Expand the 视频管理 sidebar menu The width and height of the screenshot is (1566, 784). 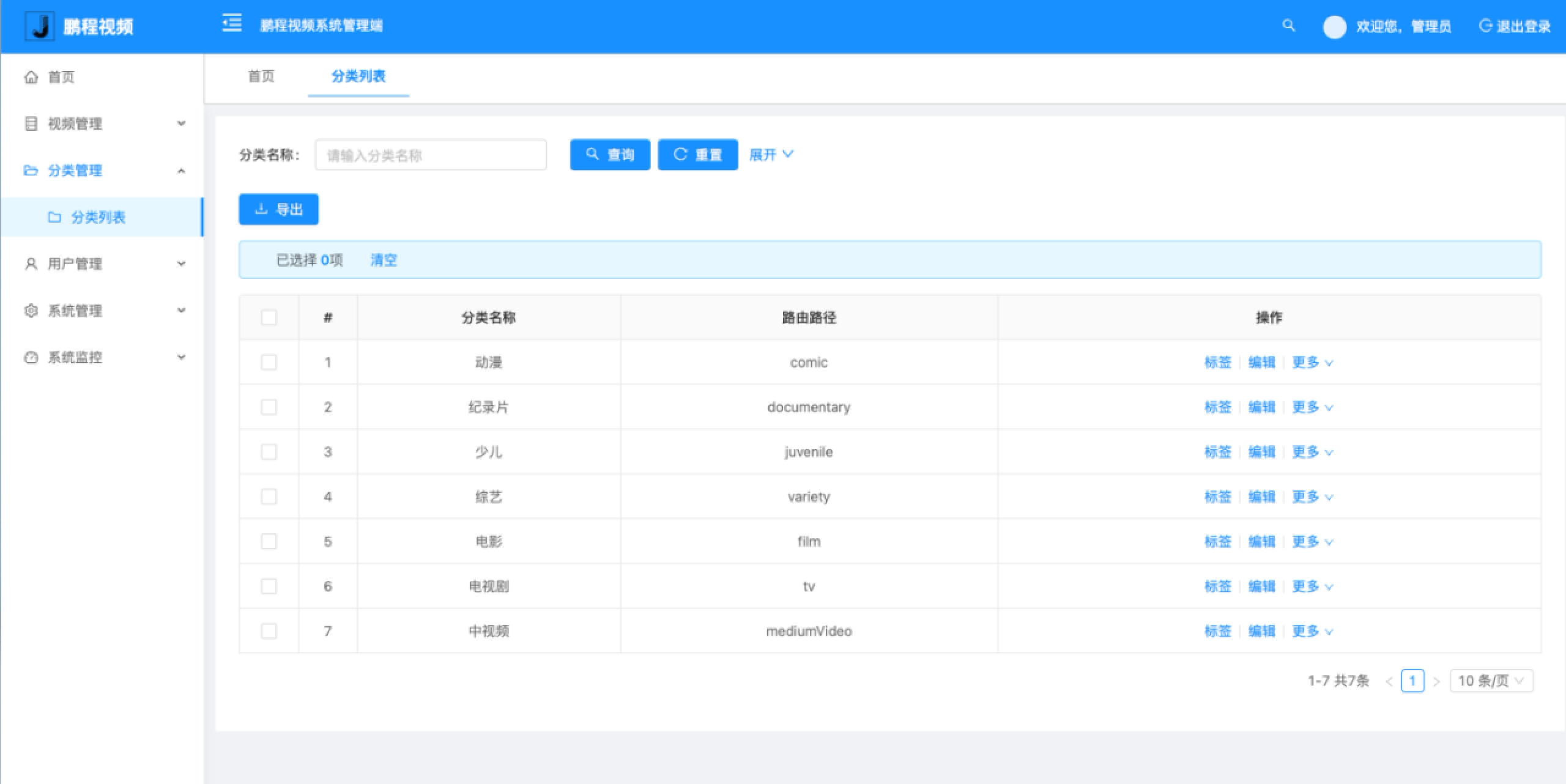pyautogui.click(x=102, y=124)
